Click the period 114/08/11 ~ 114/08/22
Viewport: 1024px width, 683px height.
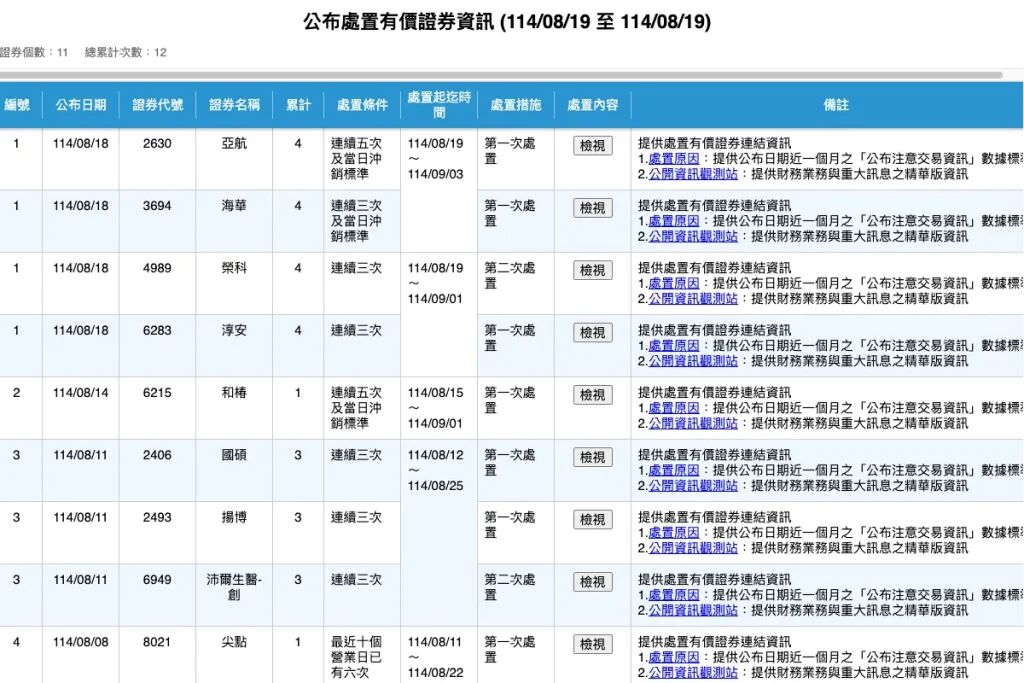tap(436, 658)
